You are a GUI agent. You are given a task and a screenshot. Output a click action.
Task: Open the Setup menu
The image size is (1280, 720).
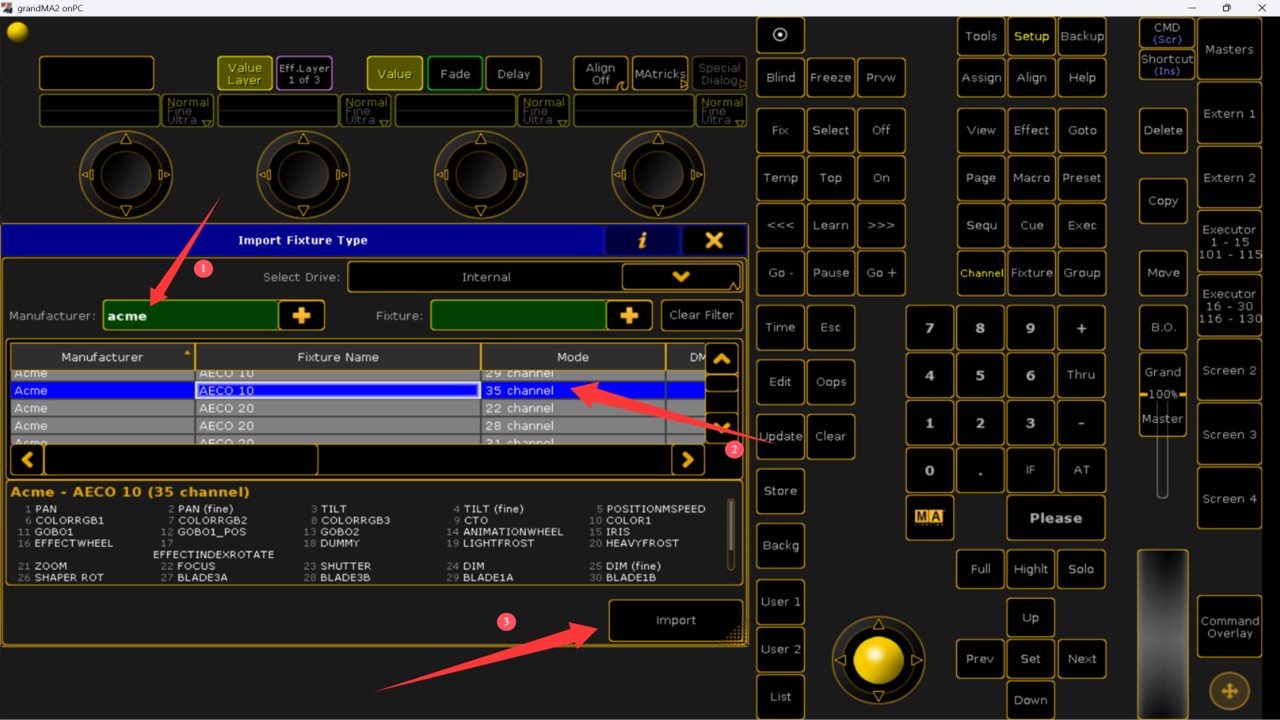(1031, 36)
